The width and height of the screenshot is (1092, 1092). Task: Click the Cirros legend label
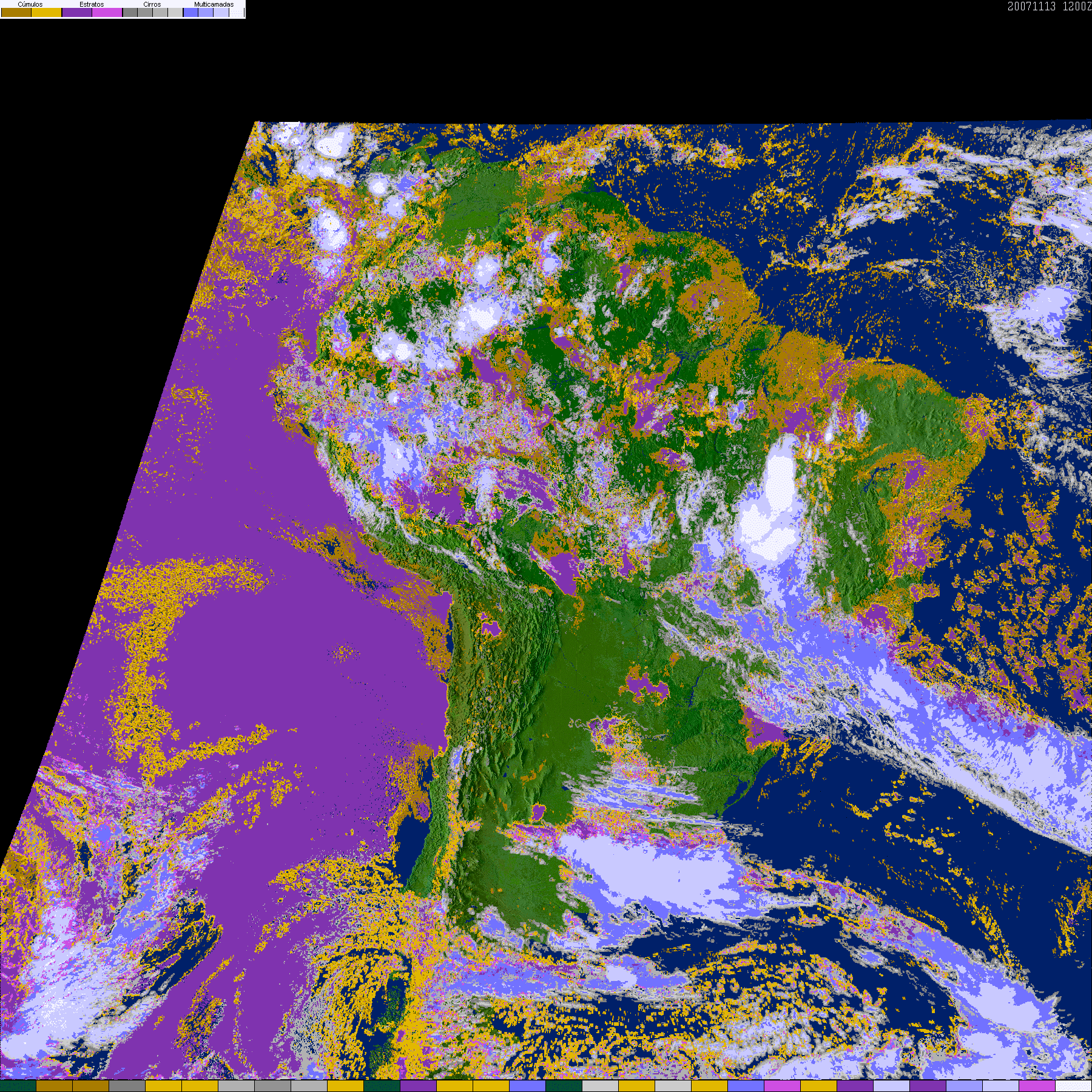tap(152, 4)
